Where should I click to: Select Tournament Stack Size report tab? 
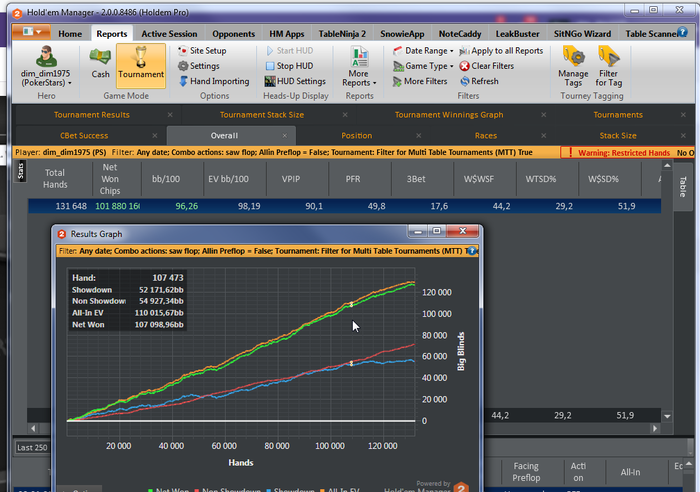tap(262, 115)
